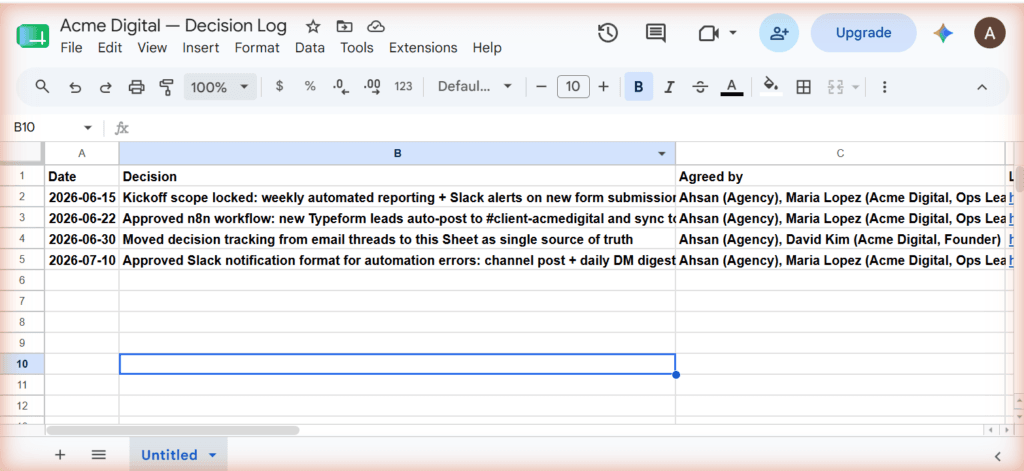Apply percent format
Image resolution: width=1024 pixels, height=471 pixels.
[x=310, y=86]
